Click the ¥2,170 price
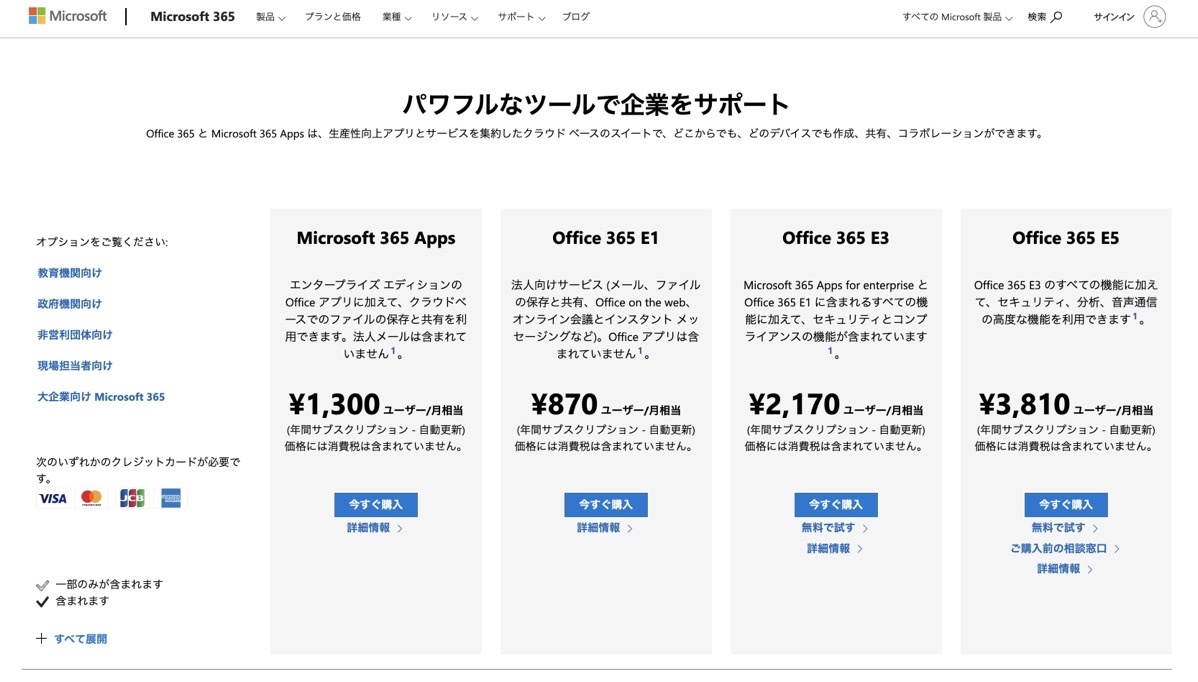Screen dimensions: 1198x682 794,404
